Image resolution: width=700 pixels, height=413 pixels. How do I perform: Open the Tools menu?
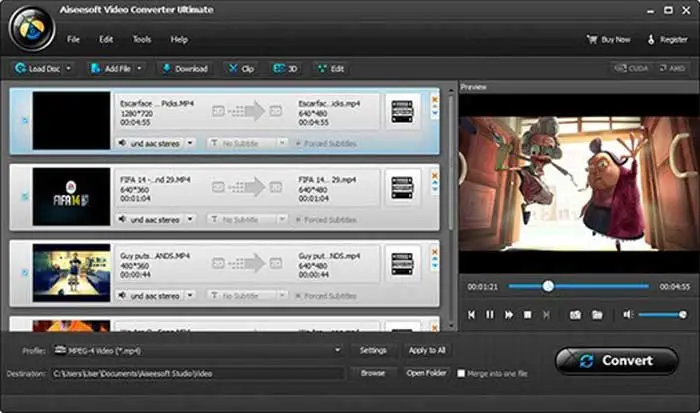tap(141, 39)
